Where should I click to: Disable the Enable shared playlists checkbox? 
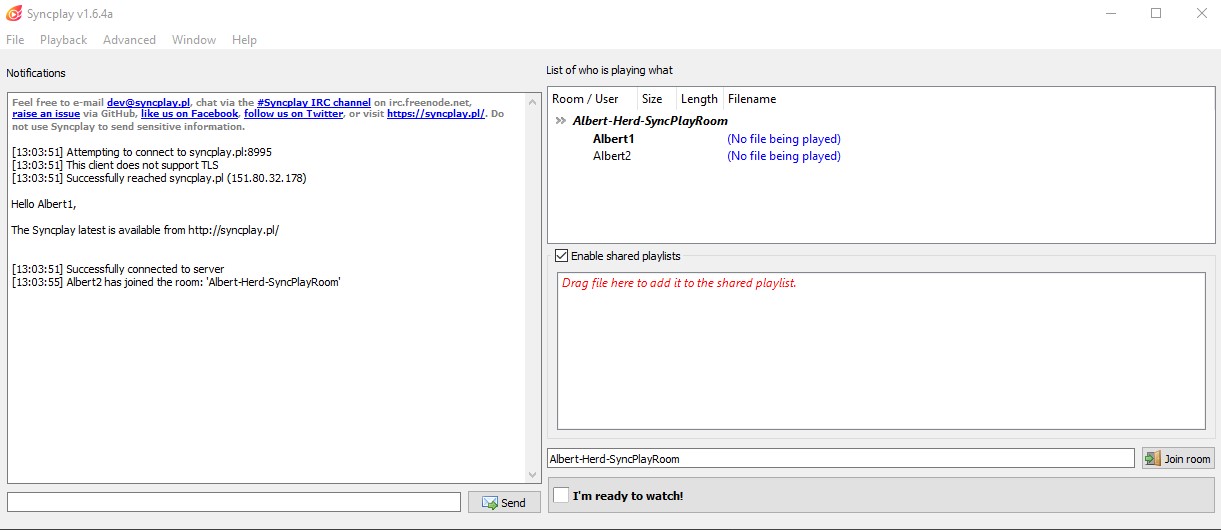click(x=561, y=256)
